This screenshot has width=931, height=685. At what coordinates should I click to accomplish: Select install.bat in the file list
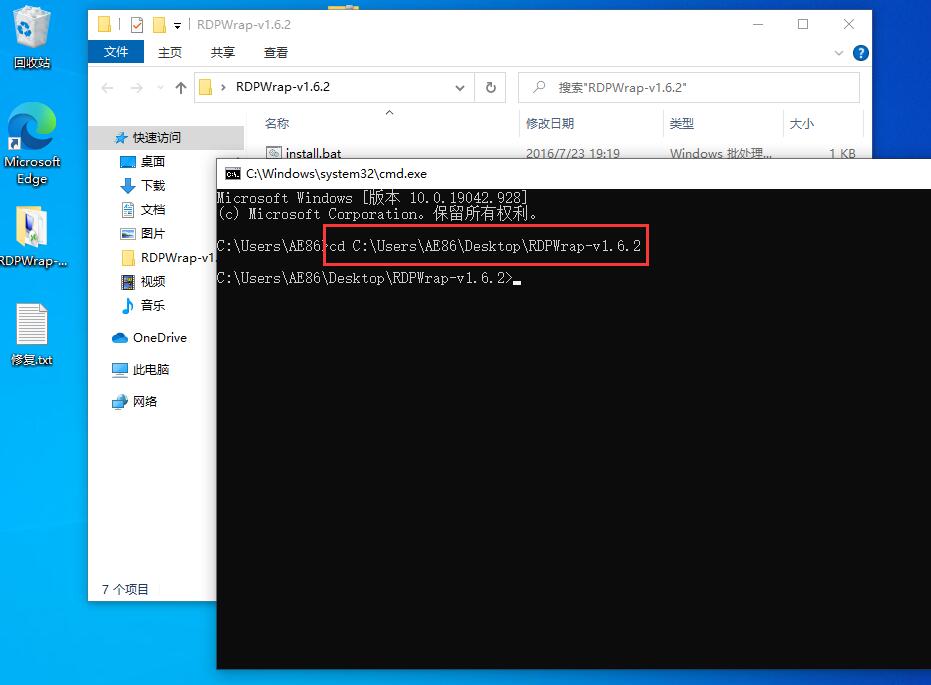(313, 154)
